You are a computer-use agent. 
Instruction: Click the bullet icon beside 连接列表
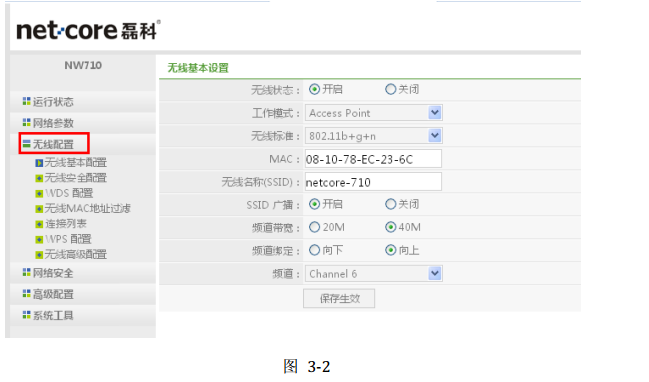point(39,224)
